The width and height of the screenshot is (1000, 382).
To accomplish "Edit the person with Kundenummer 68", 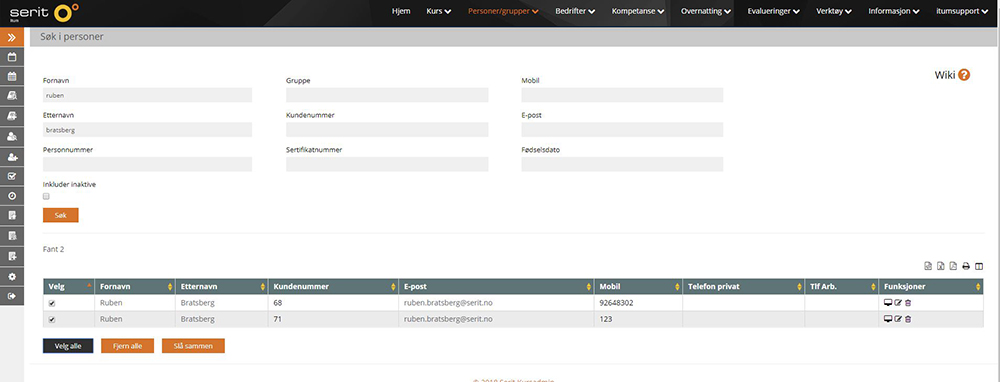I will click(x=898, y=302).
